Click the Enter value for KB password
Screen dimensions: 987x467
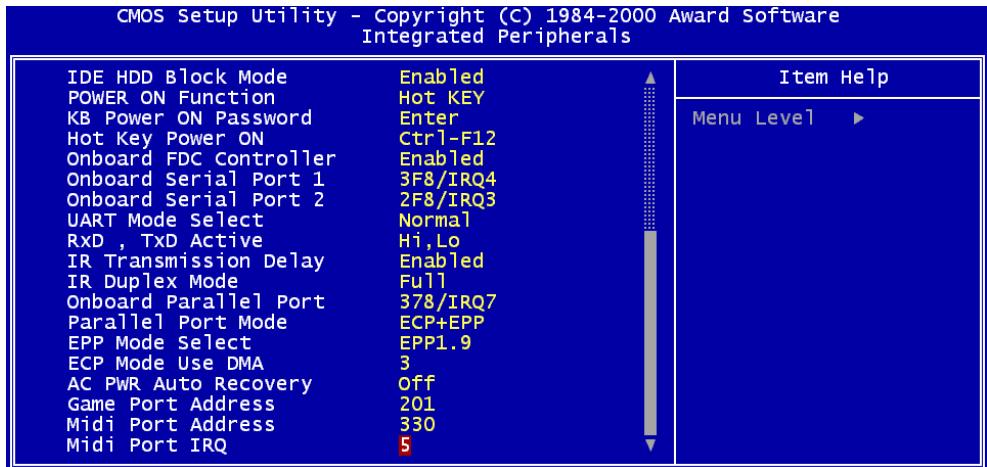tap(429, 118)
